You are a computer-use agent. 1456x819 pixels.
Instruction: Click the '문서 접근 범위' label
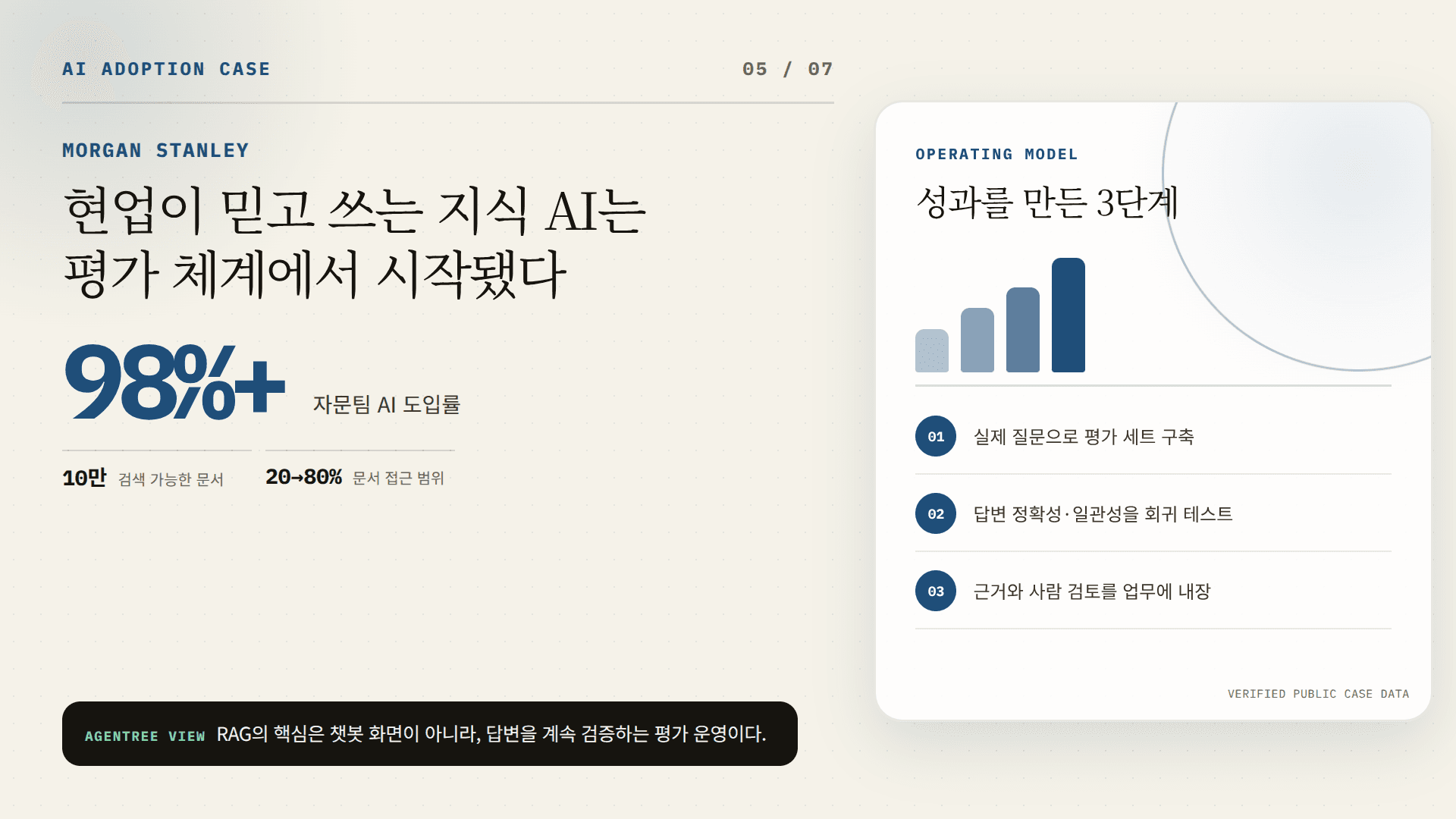[398, 478]
